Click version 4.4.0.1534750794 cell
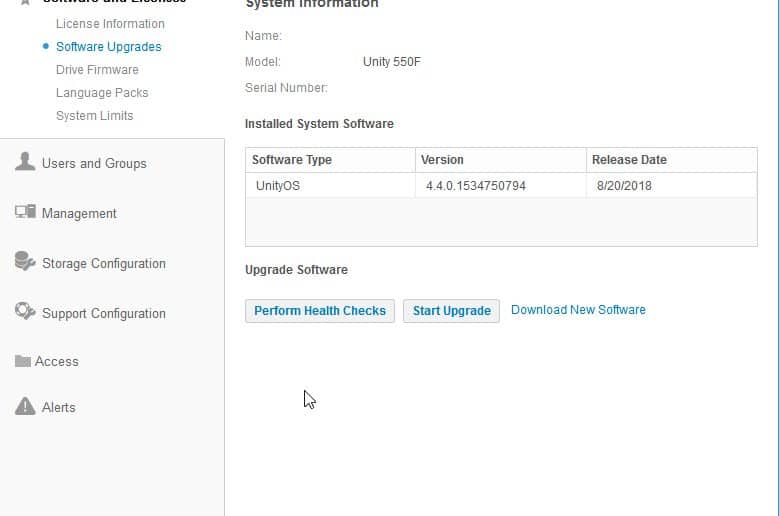The image size is (780, 516). (501, 186)
